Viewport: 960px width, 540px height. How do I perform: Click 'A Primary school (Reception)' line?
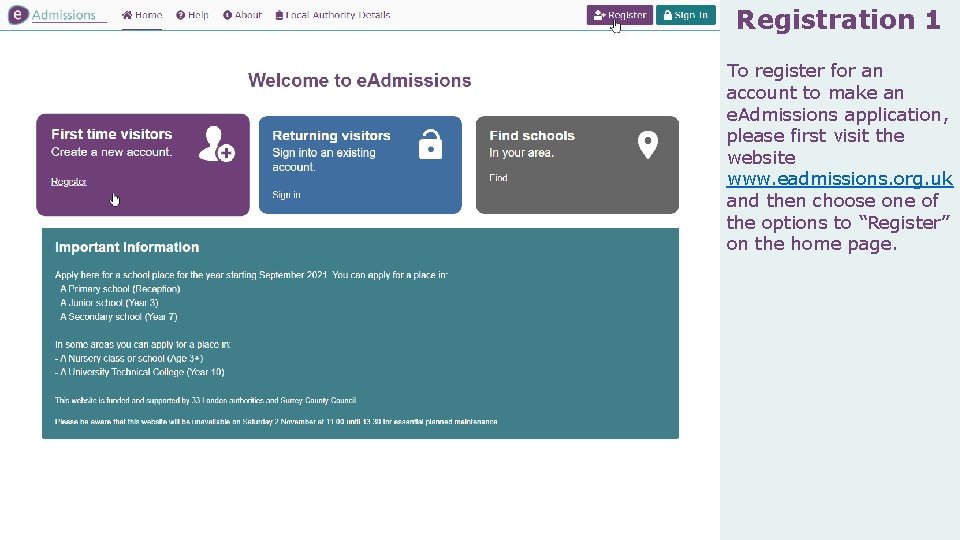(x=120, y=289)
